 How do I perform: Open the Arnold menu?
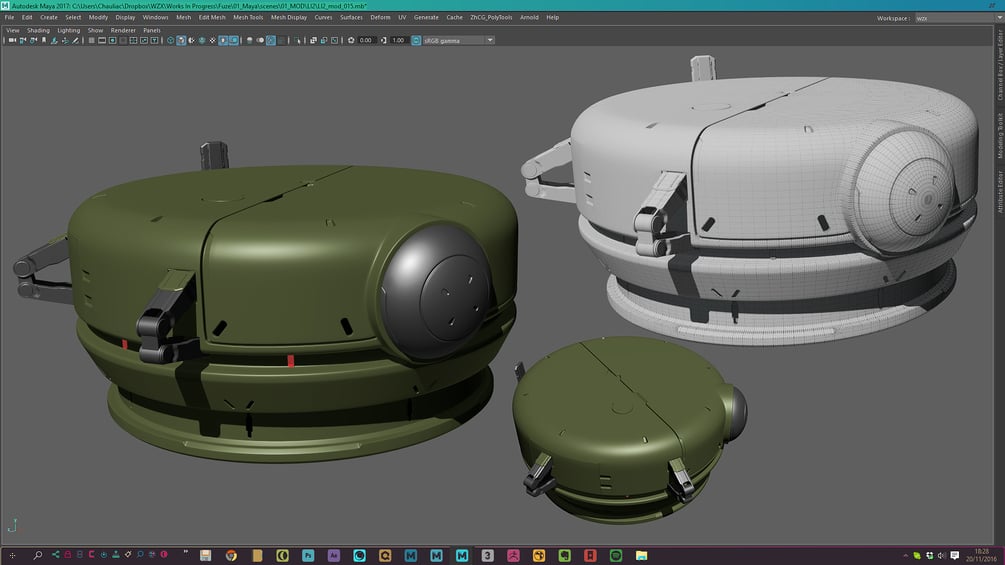tap(529, 17)
